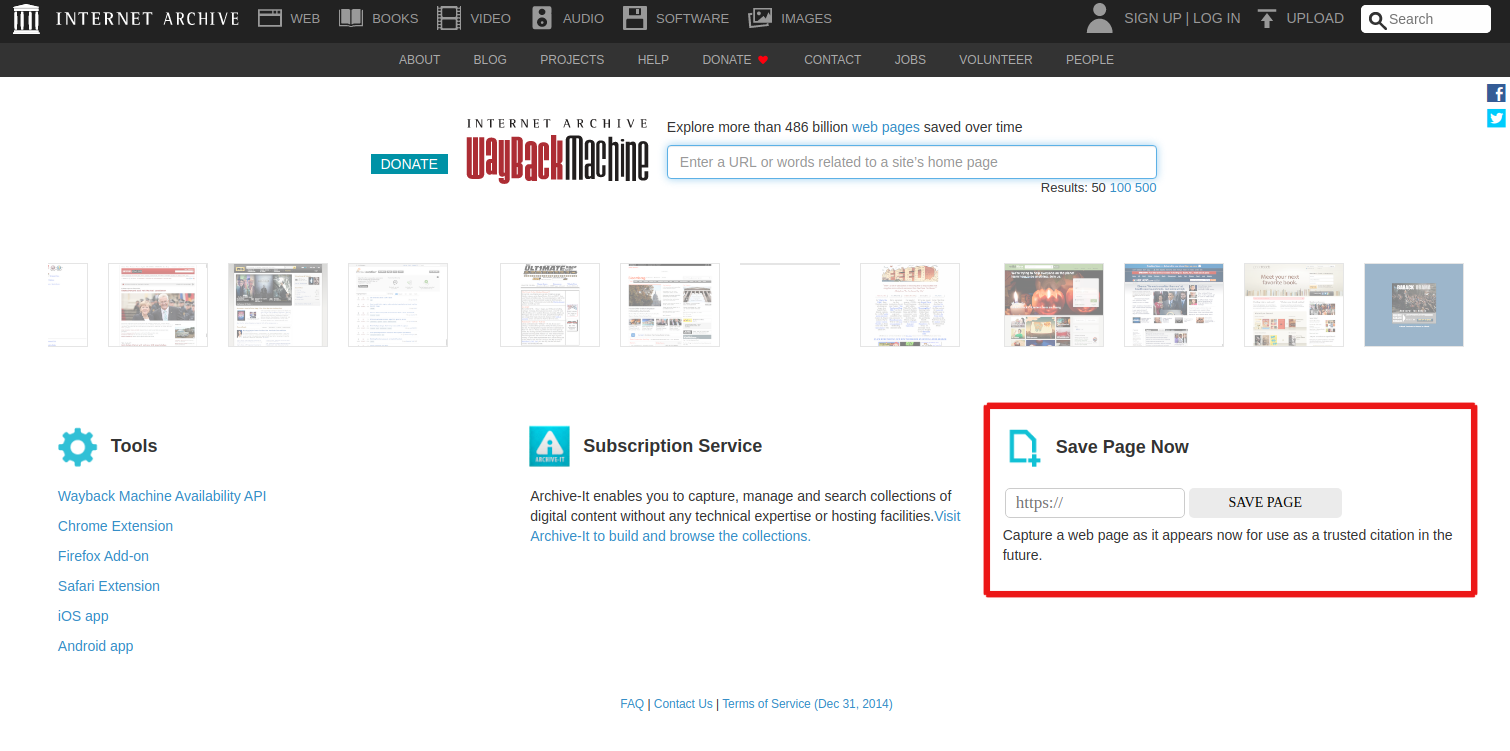Screen dimensions: 1510x751
Task: Open Safari Extension link
Action: click(x=109, y=586)
